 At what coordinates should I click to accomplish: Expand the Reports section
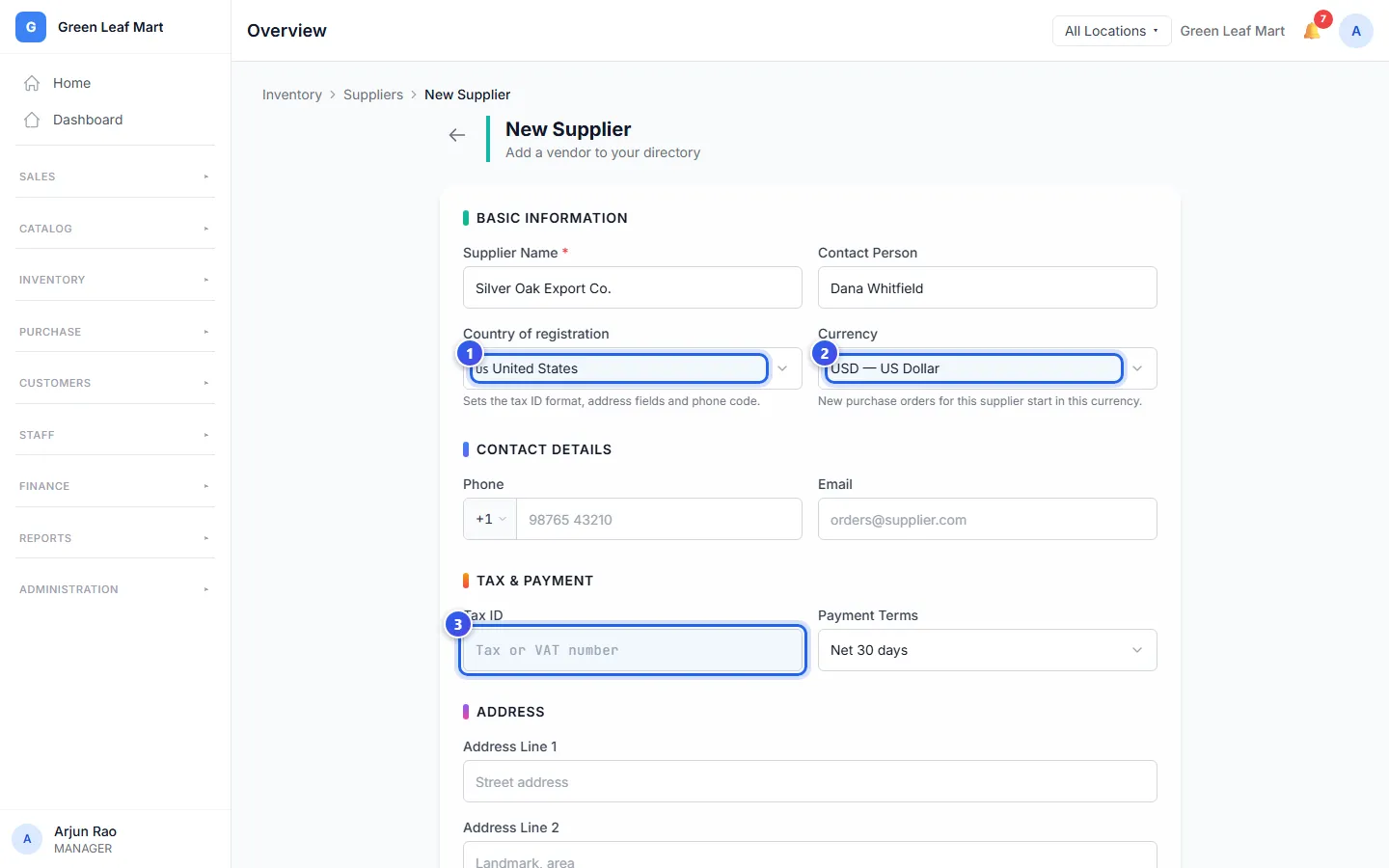click(x=116, y=538)
